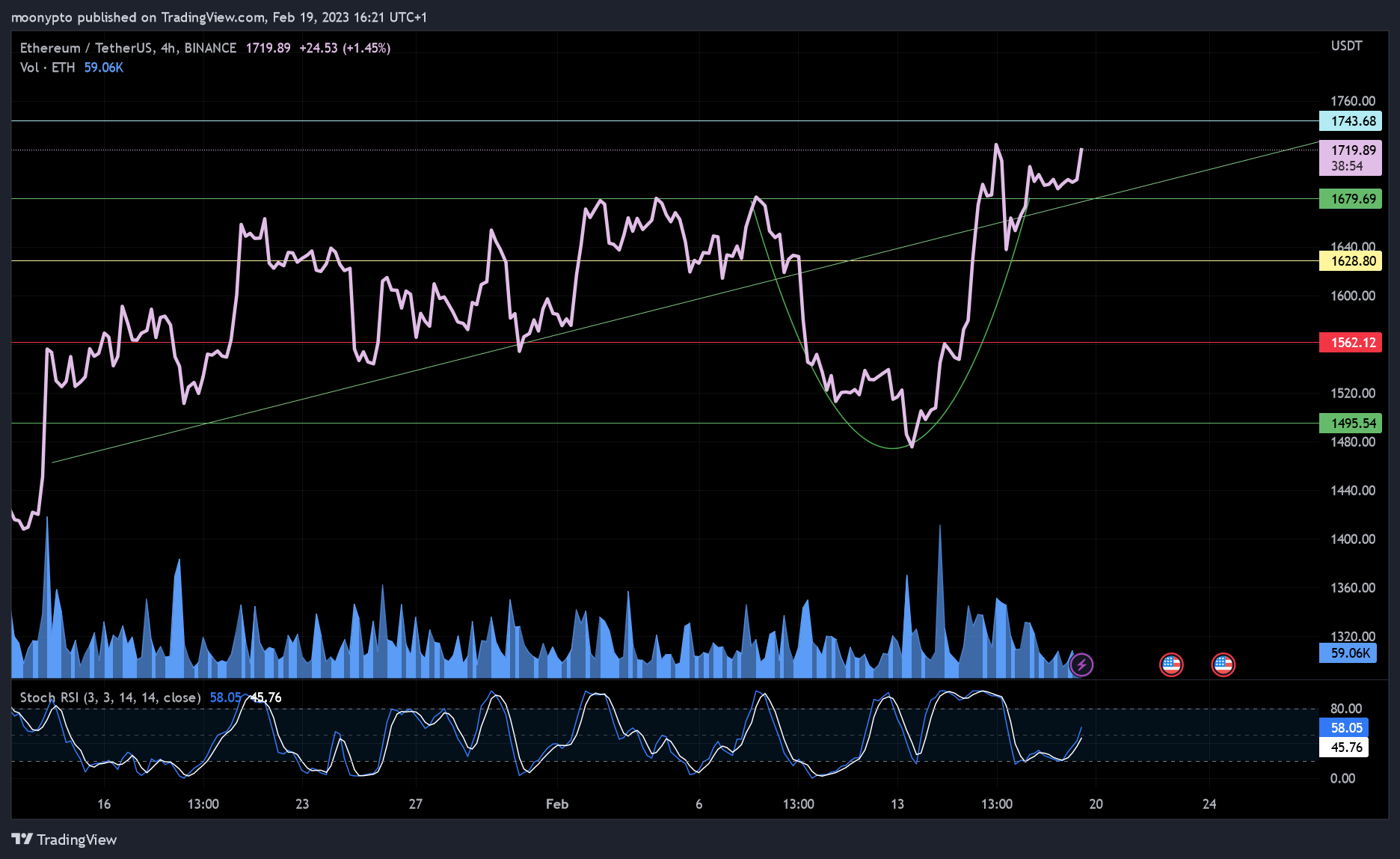
Task: Click the green 1679.69 price label
Action: (1351, 199)
